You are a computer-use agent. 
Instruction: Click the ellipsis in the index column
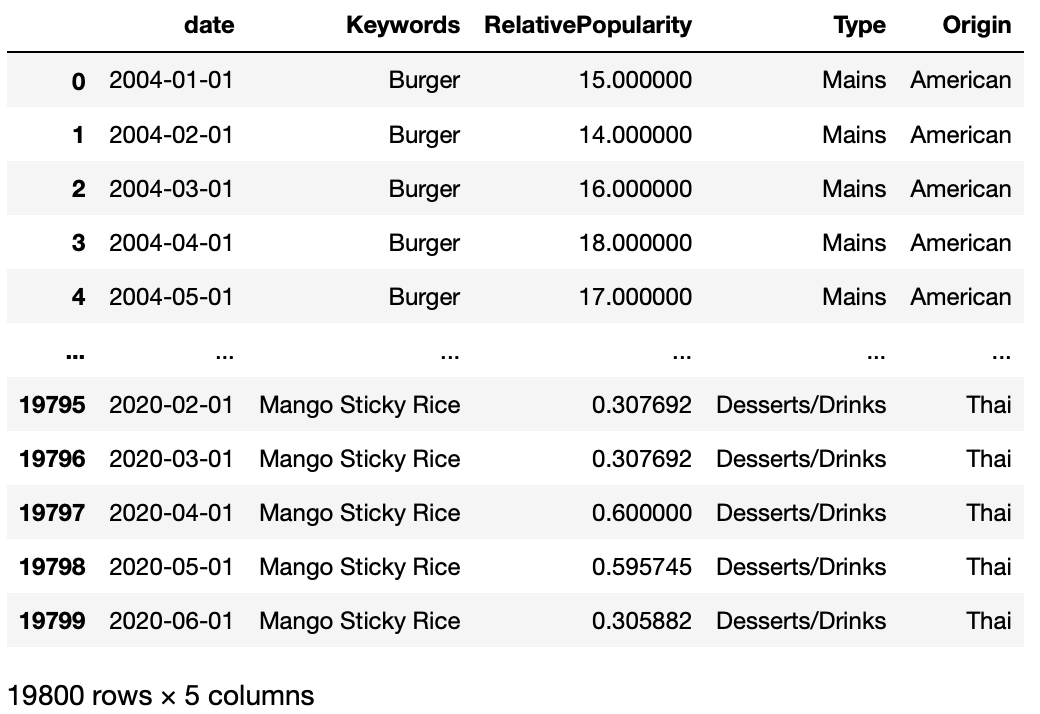(x=73, y=352)
